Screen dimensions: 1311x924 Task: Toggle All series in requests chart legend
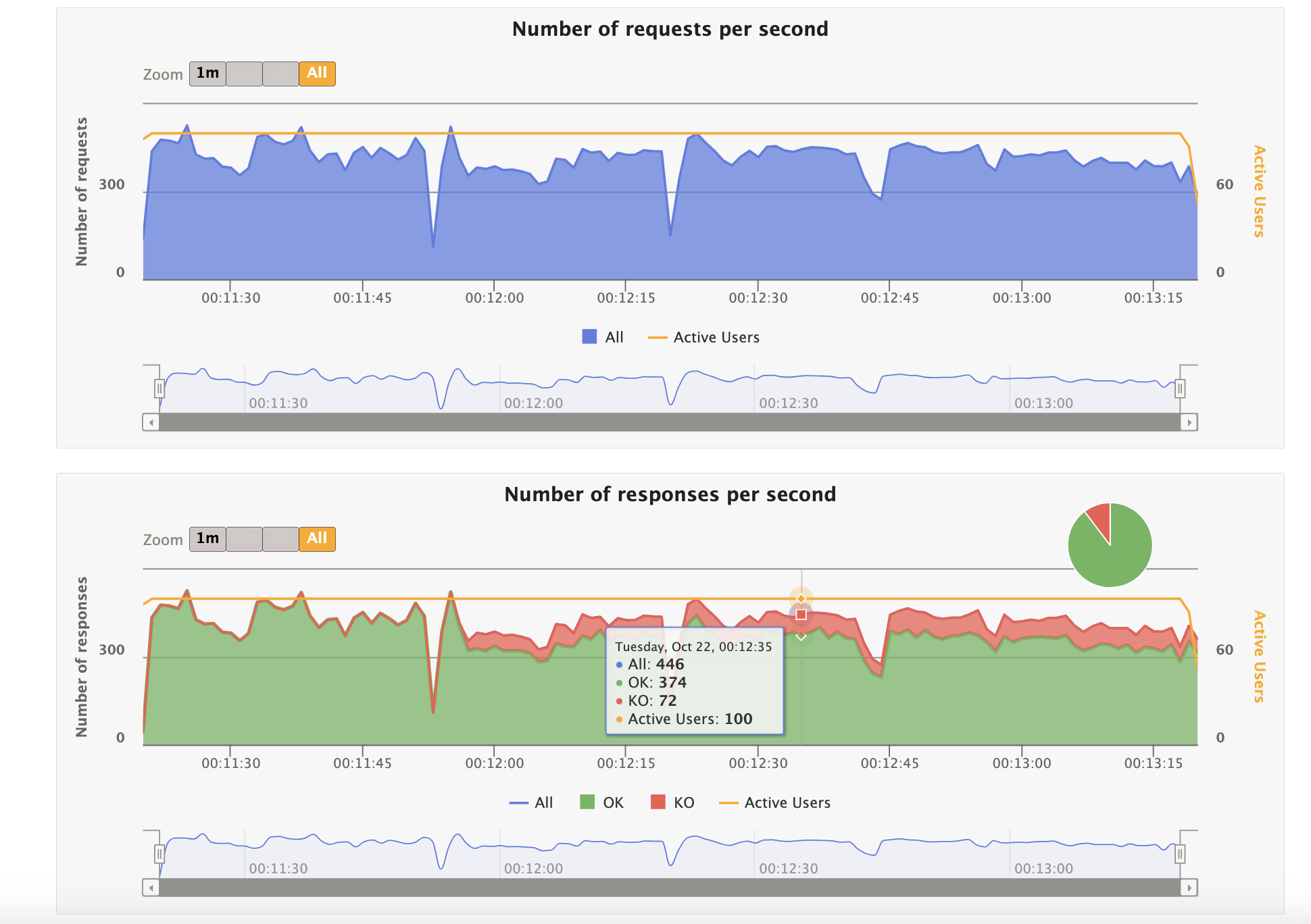pyautogui.click(x=602, y=337)
